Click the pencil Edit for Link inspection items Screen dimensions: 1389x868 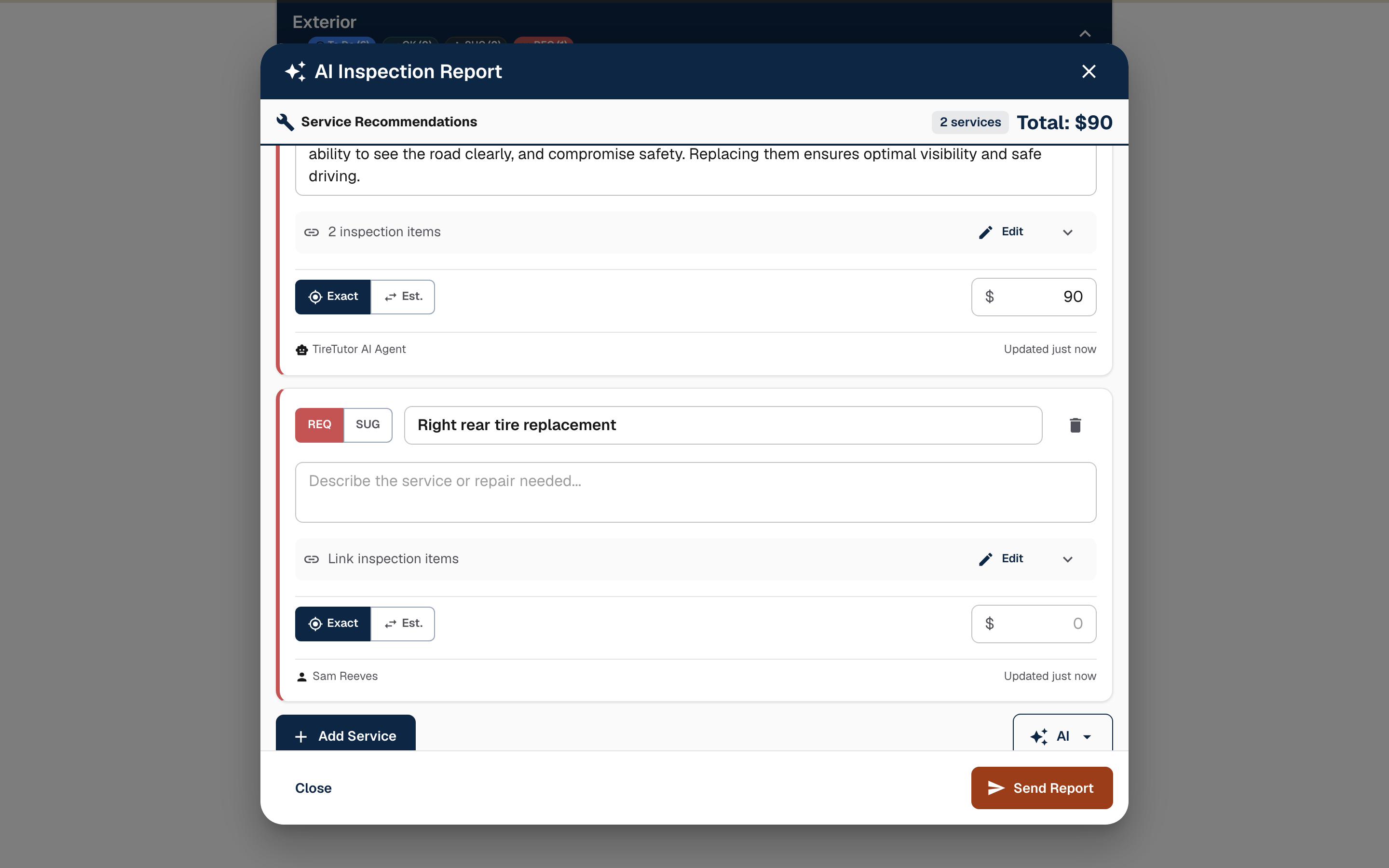click(x=1001, y=559)
